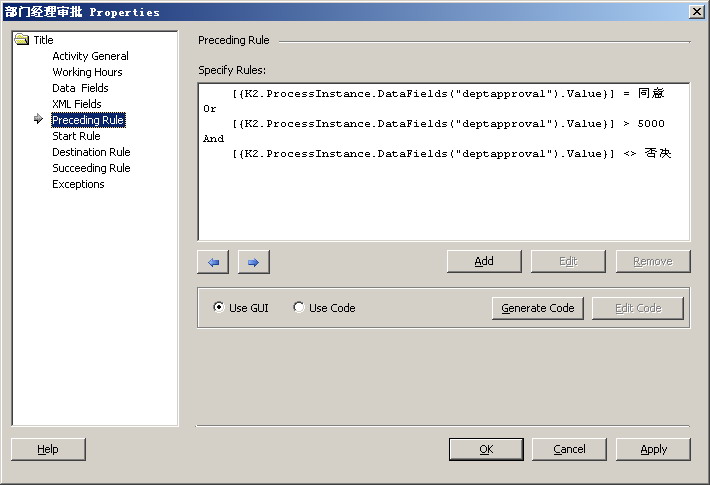The height and width of the screenshot is (485, 710).
Task: Click the Or operator in rules list
Action: coord(210,109)
